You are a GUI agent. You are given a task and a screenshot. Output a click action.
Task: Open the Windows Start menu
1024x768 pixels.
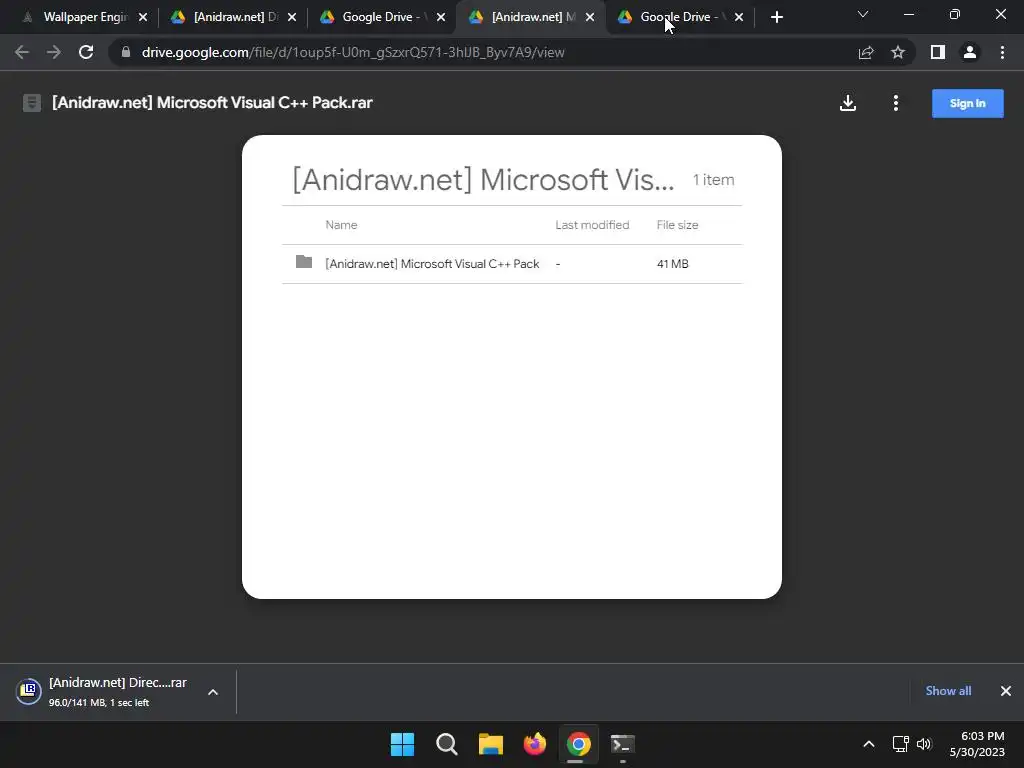pos(402,744)
